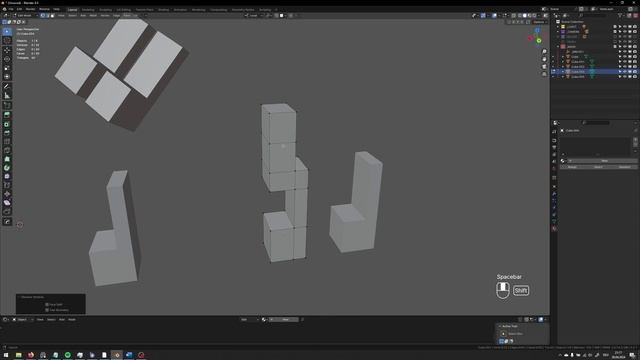
Task: Select the Spin tool
Action: coord(7,168)
